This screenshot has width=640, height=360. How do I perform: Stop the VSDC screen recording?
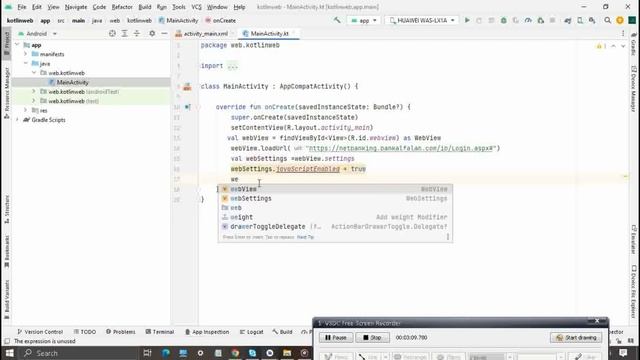coord(372,338)
